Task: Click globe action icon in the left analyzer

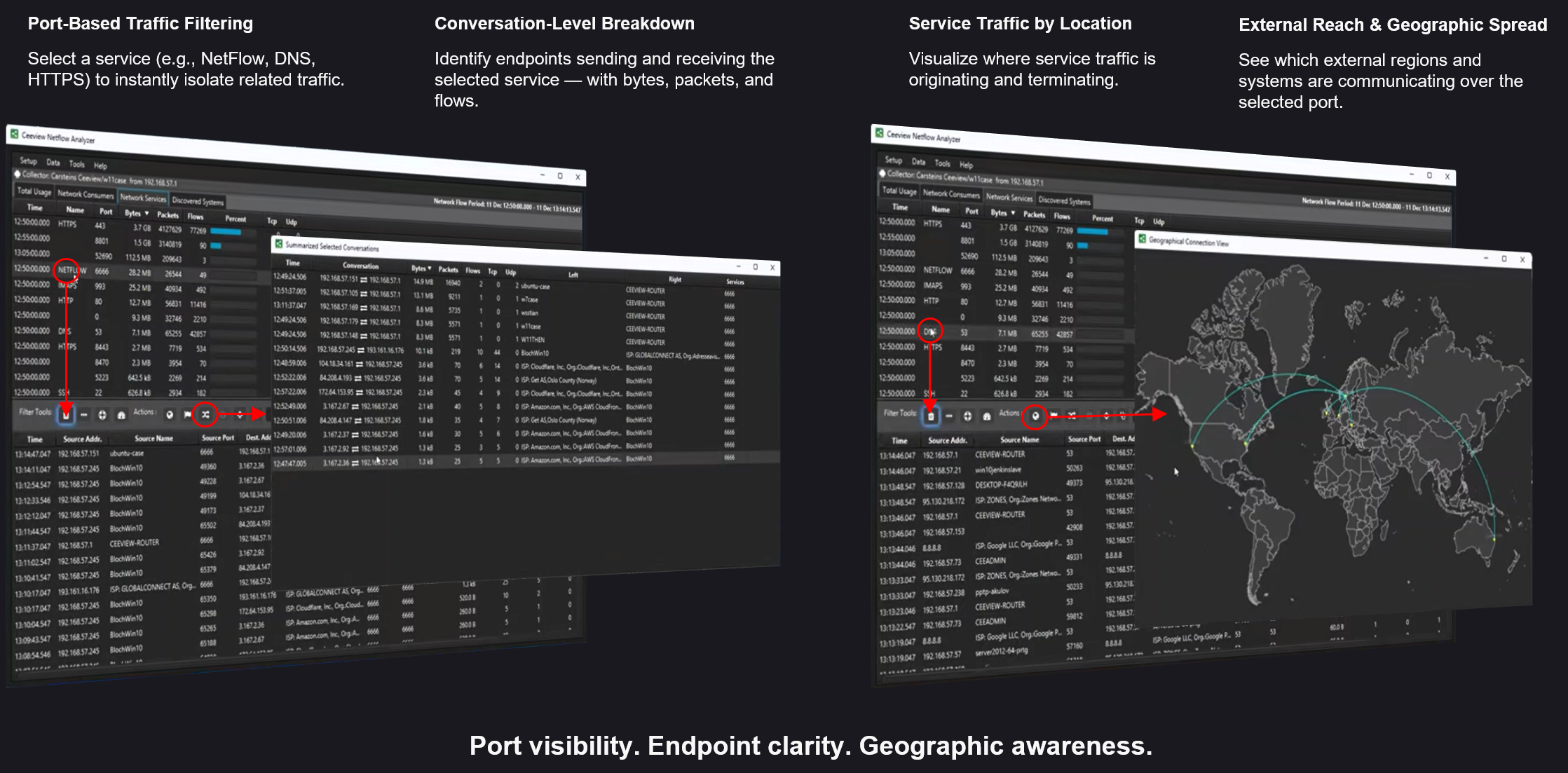Action: [170, 414]
